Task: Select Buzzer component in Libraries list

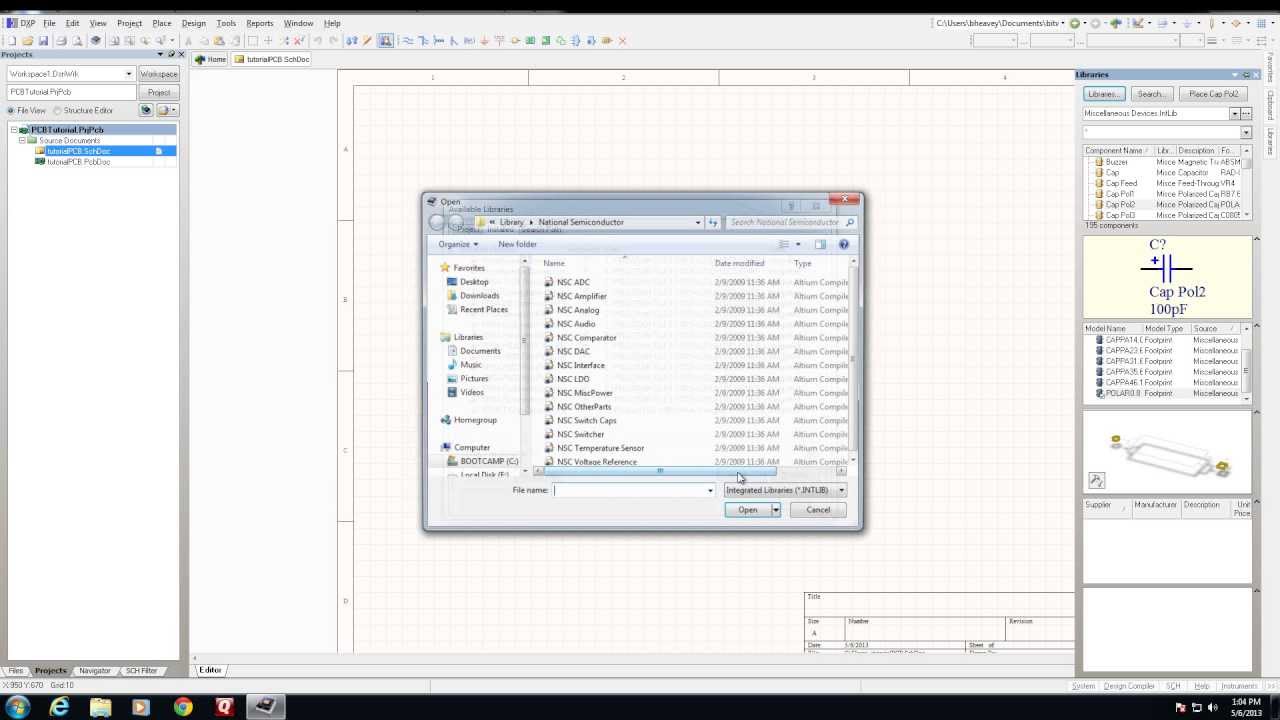Action: (x=1116, y=162)
